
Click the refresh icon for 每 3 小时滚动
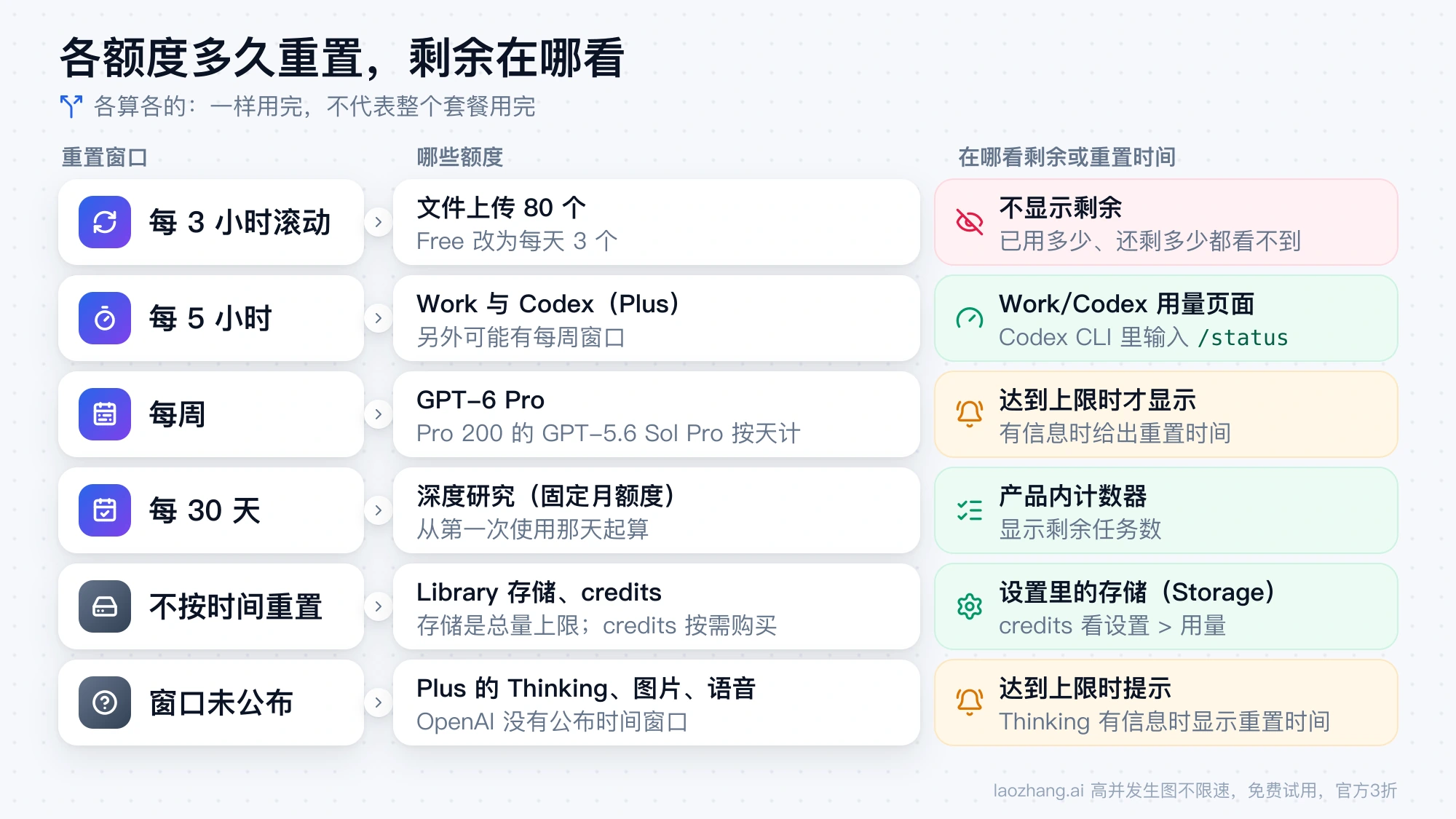point(105,222)
